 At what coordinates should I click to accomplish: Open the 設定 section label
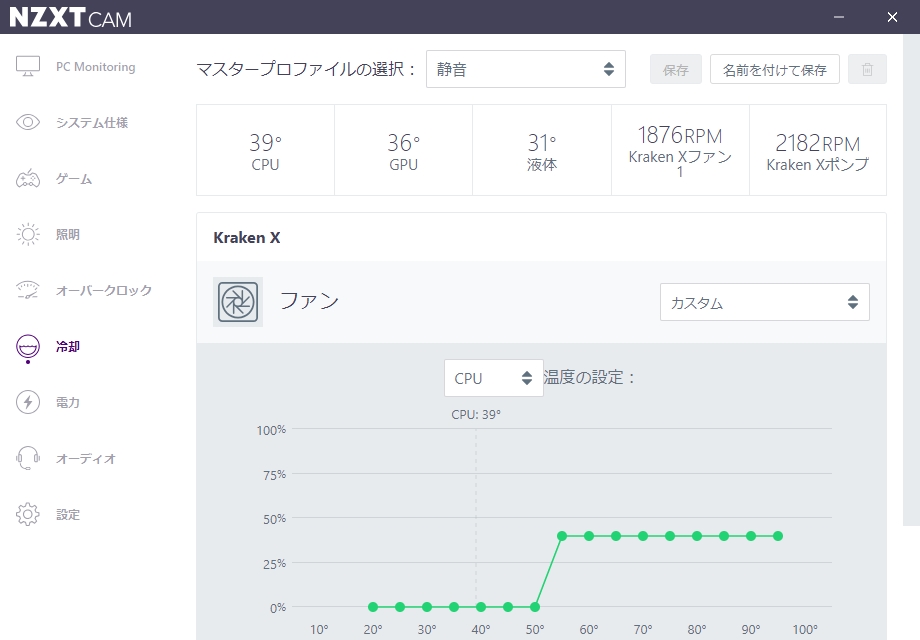pyautogui.click(x=67, y=514)
